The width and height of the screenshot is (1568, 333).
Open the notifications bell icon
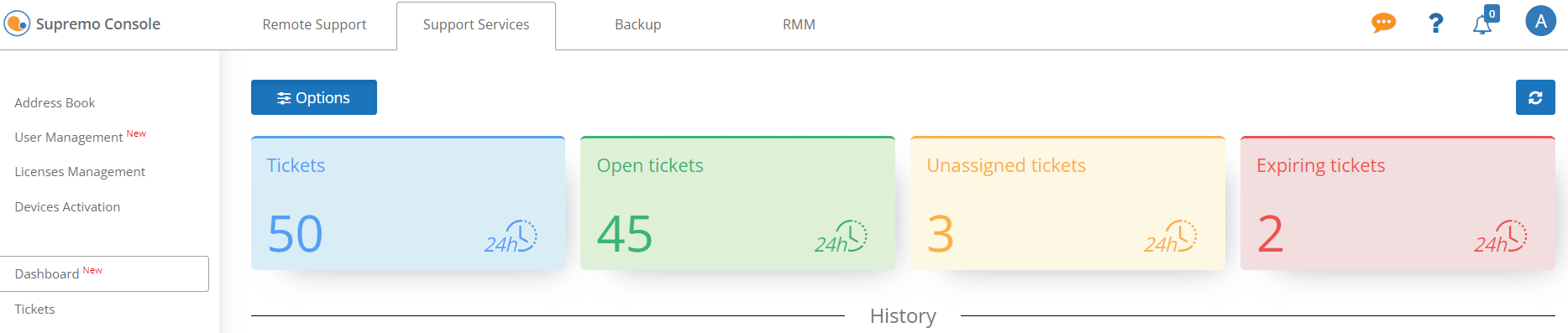click(x=1483, y=23)
